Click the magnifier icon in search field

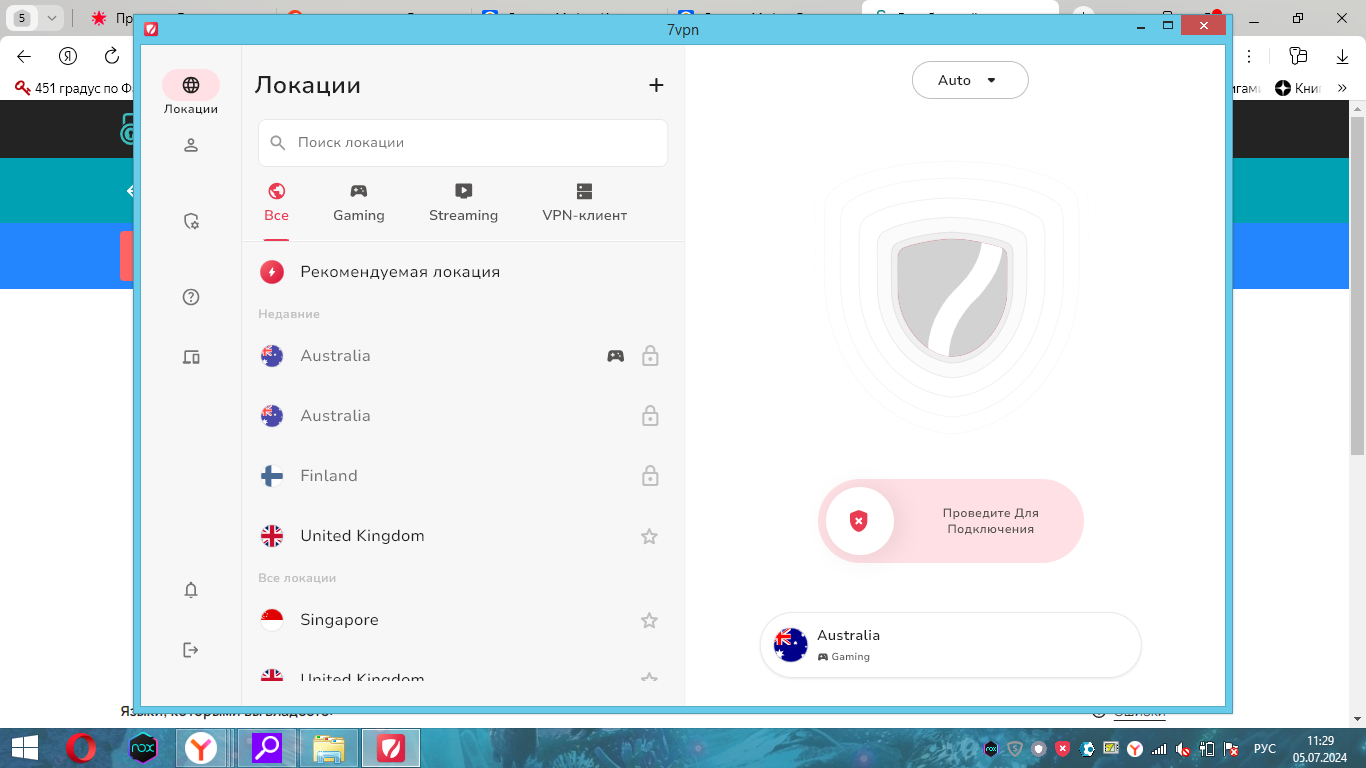(278, 143)
